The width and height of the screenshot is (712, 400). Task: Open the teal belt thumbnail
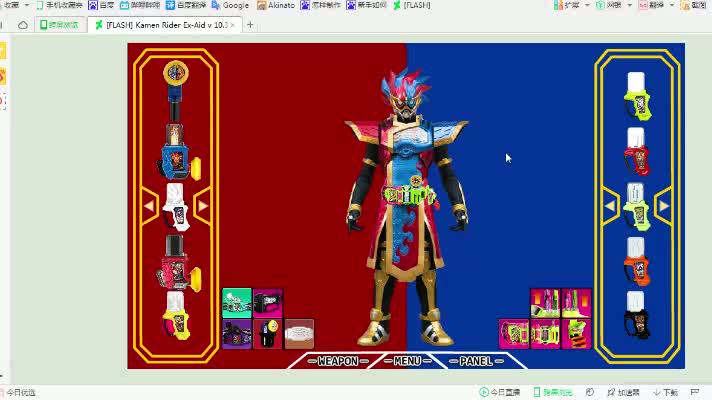point(237,303)
